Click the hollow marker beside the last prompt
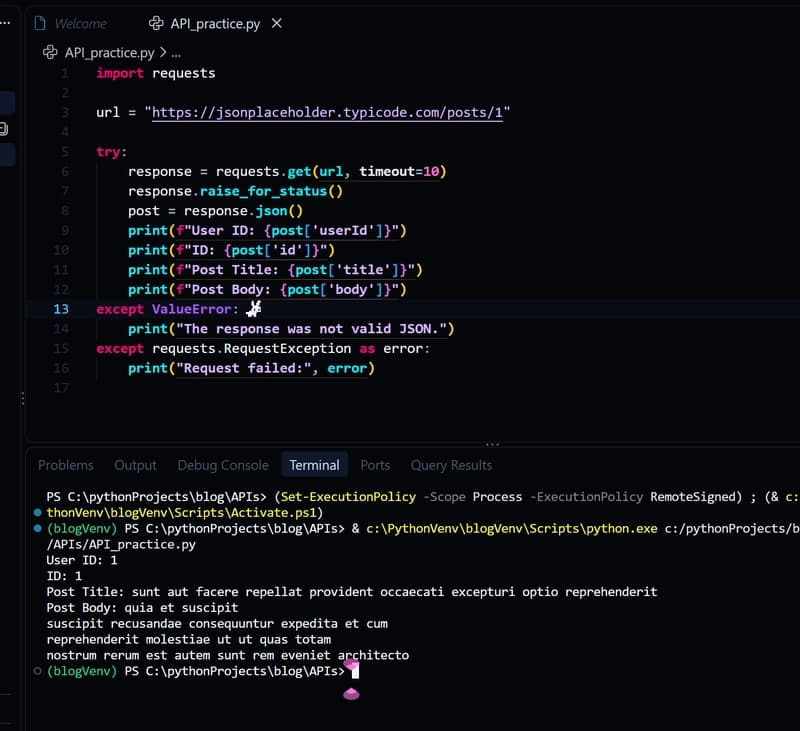This screenshot has height=731, width=800. 37,671
